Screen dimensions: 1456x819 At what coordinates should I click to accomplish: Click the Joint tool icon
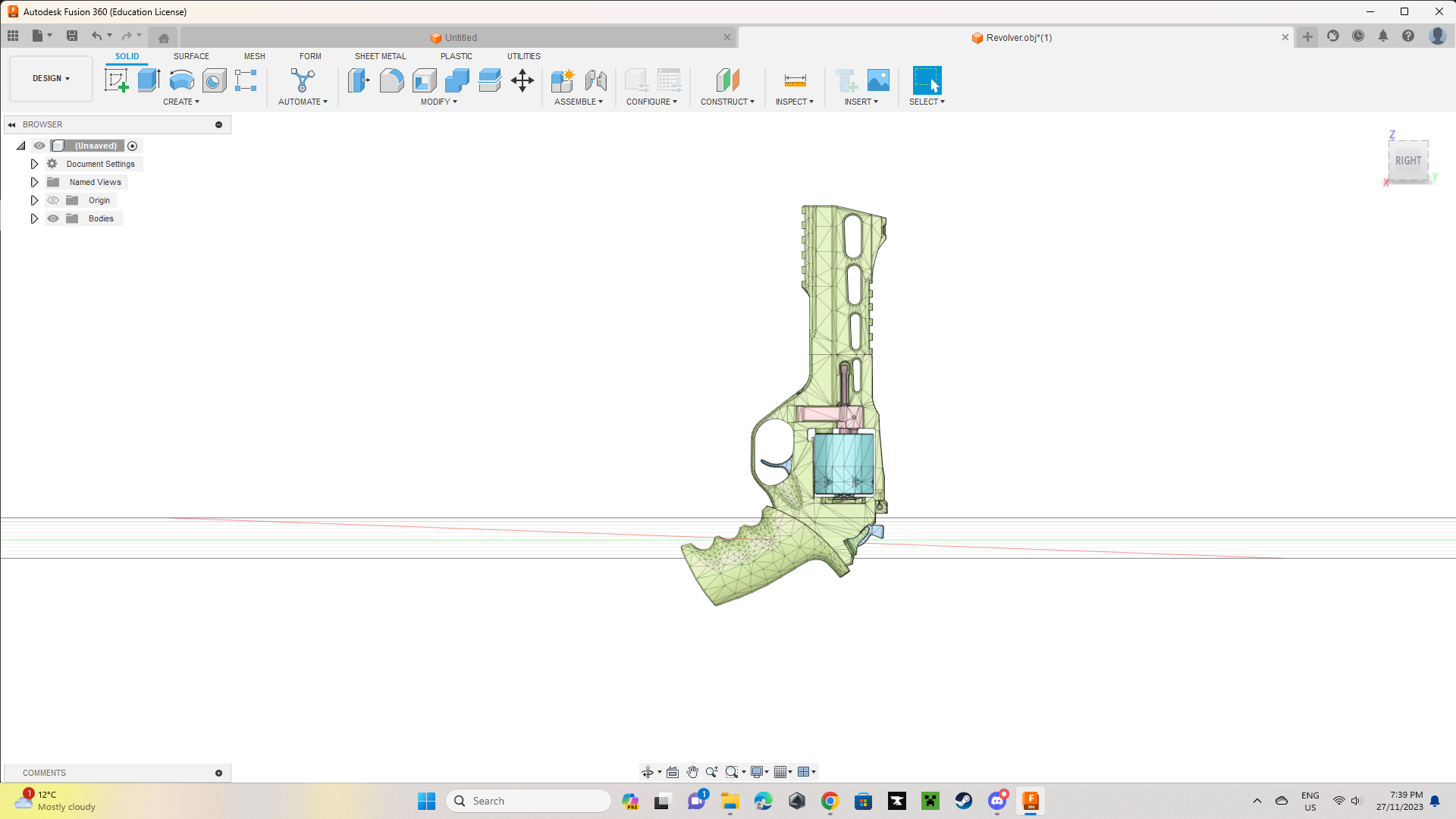pos(596,80)
